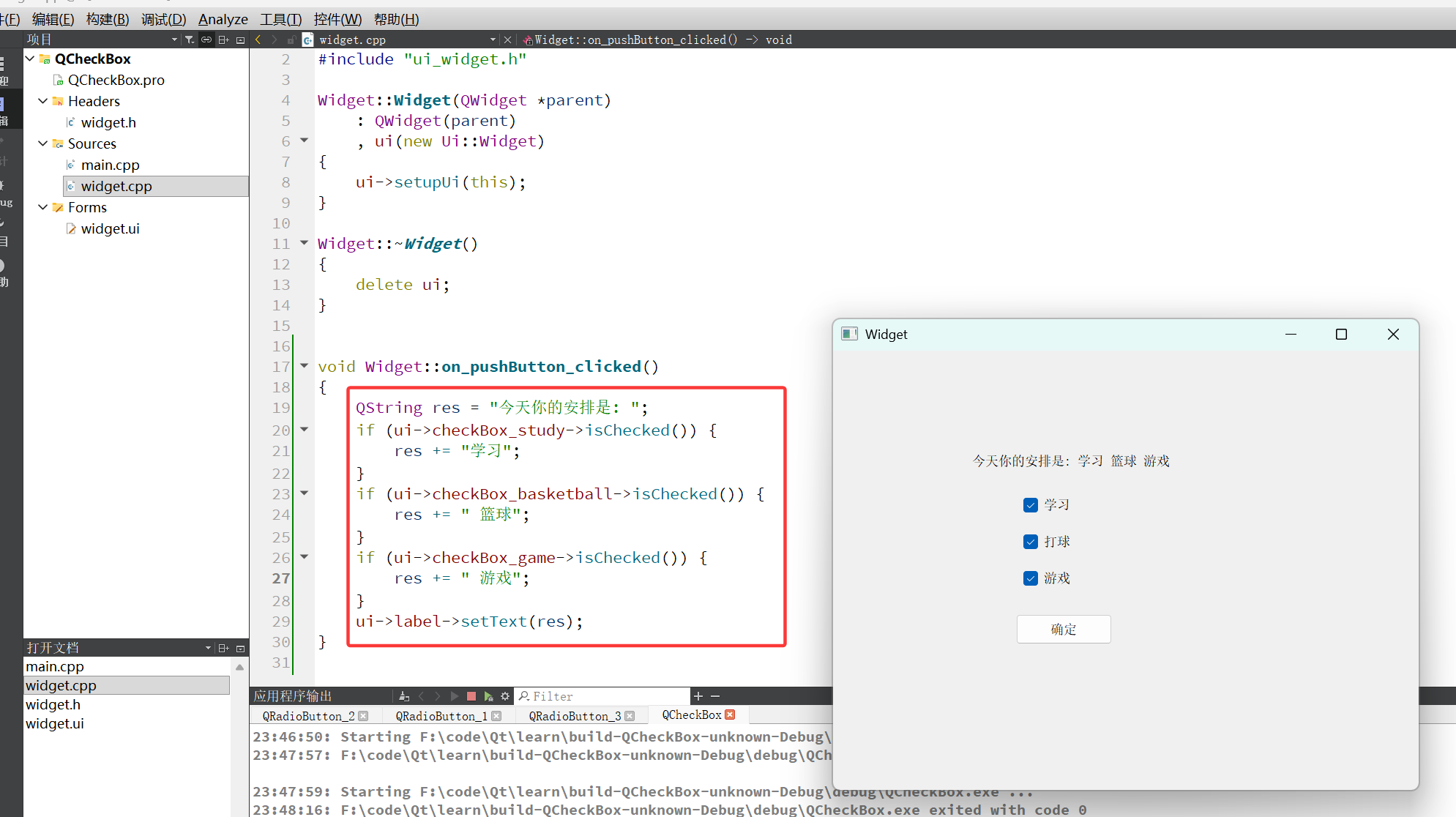Click the filter tree icon in project panel
The image size is (1456, 817).
tap(189, 40)
